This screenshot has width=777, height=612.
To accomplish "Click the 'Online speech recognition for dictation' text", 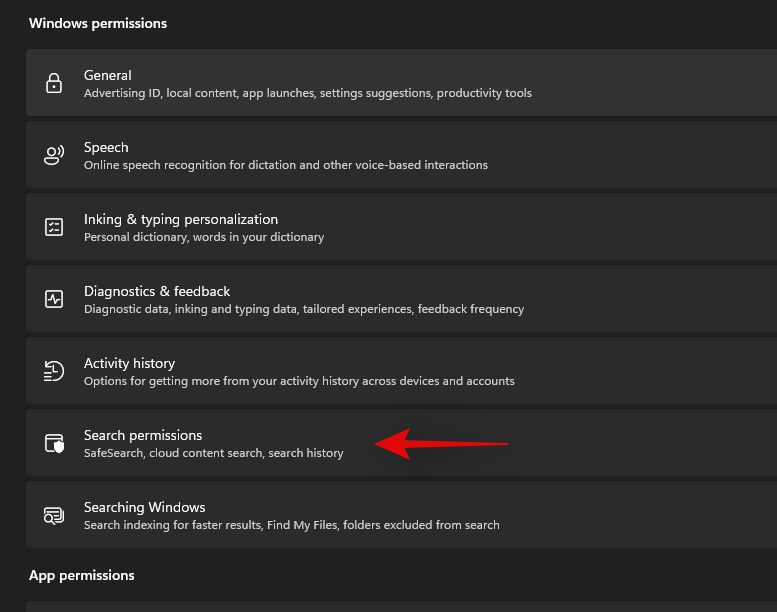I will (286, 165).
